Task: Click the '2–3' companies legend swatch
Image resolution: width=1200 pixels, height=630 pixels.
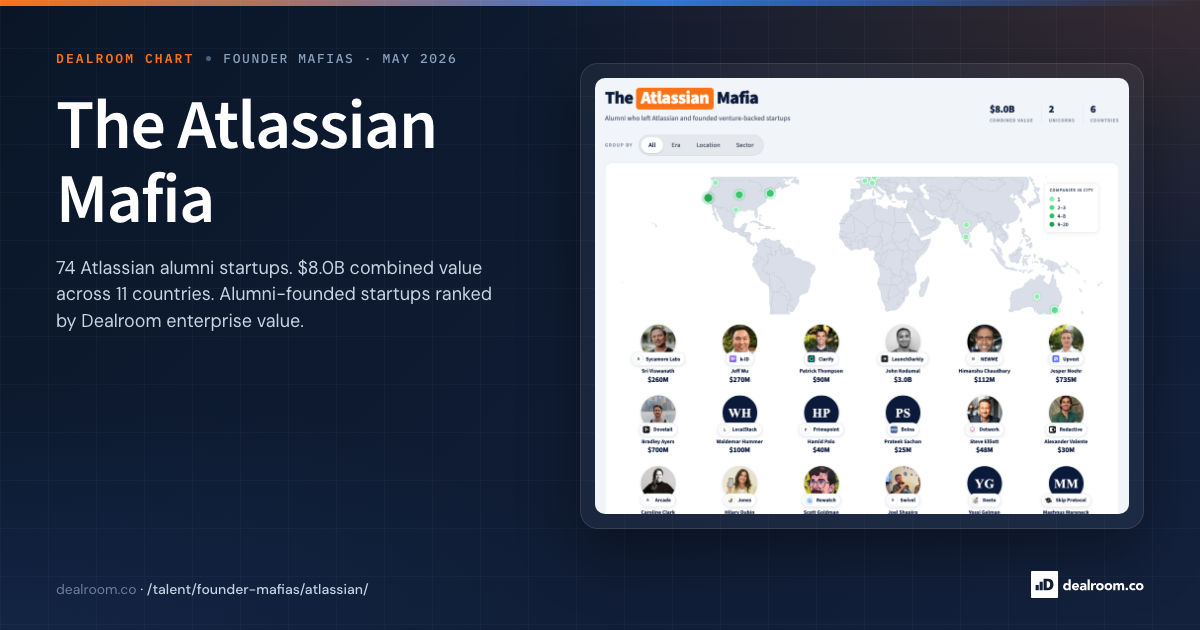Action: 1051,208
